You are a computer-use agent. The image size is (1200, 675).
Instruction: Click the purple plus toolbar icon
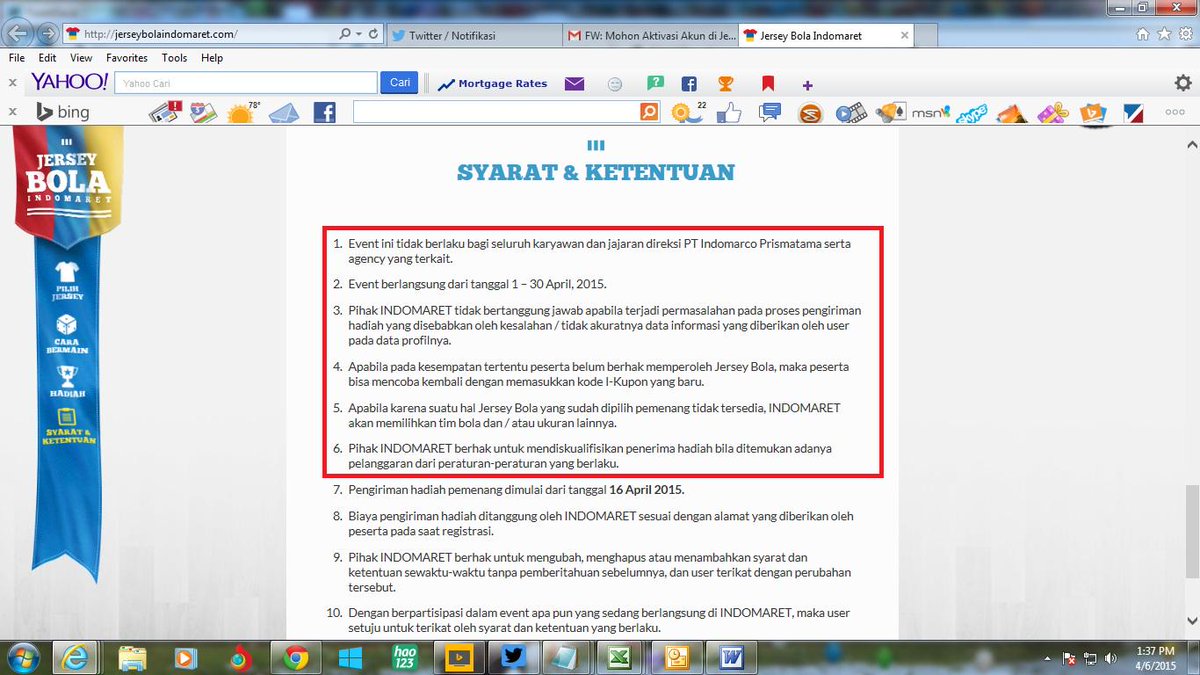pos(807,85)
